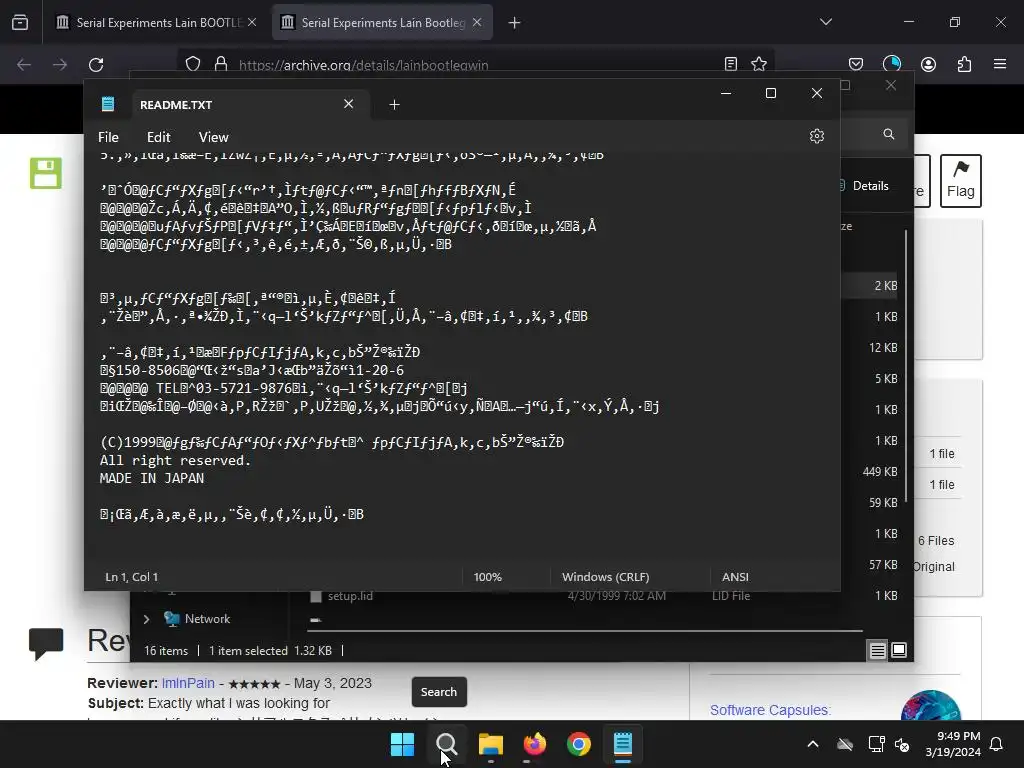Switch Explorer to large icons view
Viewport: 1024px width, 768px height.
tap(899, 650)
